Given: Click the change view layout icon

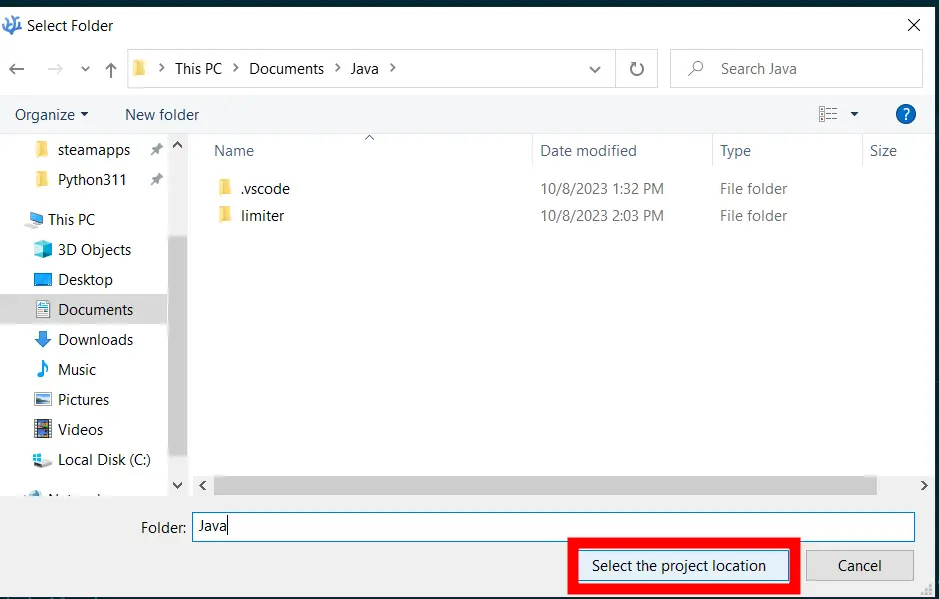Looking at the screenshot, I should point(828,114).
